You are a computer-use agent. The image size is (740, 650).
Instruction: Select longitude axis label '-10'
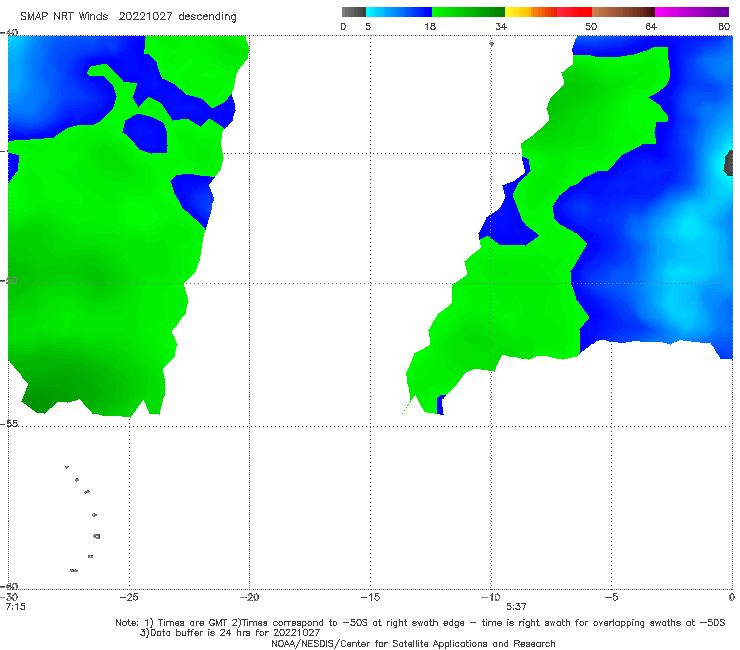point(490,597)
